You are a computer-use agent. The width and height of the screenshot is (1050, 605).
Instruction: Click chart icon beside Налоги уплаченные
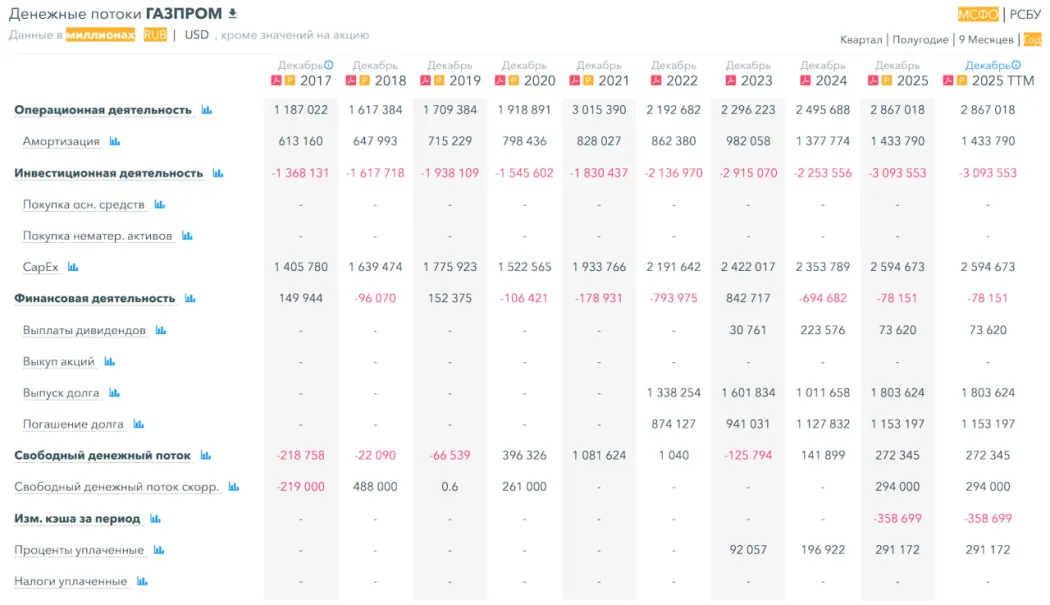(x=142, y=581)
